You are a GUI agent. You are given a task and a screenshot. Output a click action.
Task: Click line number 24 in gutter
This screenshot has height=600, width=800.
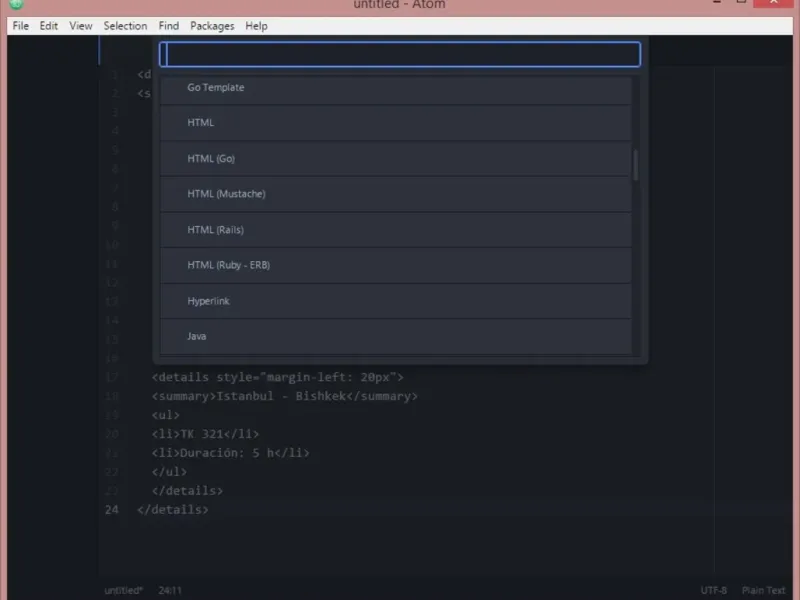point(112,510)
